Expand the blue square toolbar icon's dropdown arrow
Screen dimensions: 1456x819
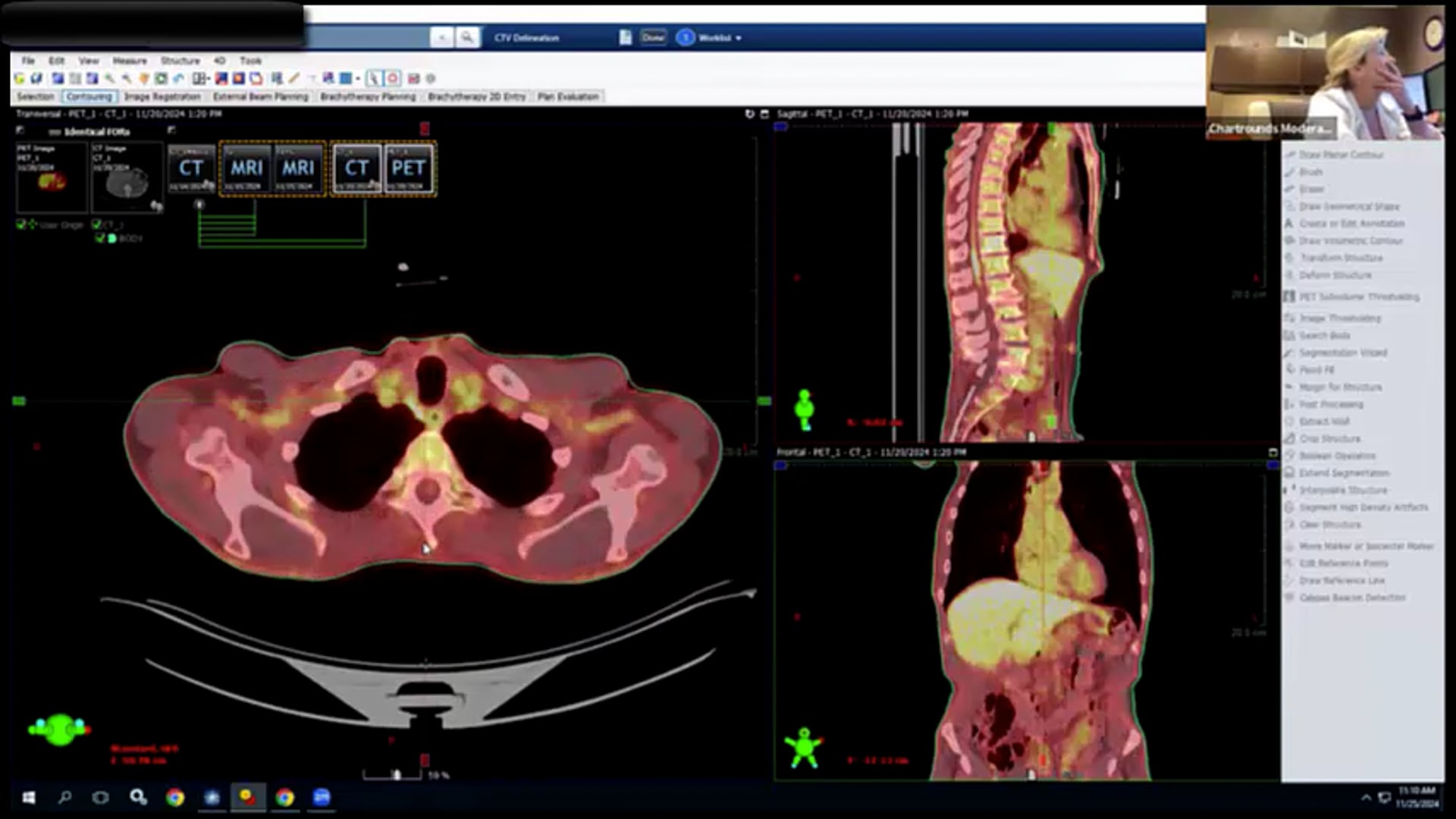coord(356,78)
